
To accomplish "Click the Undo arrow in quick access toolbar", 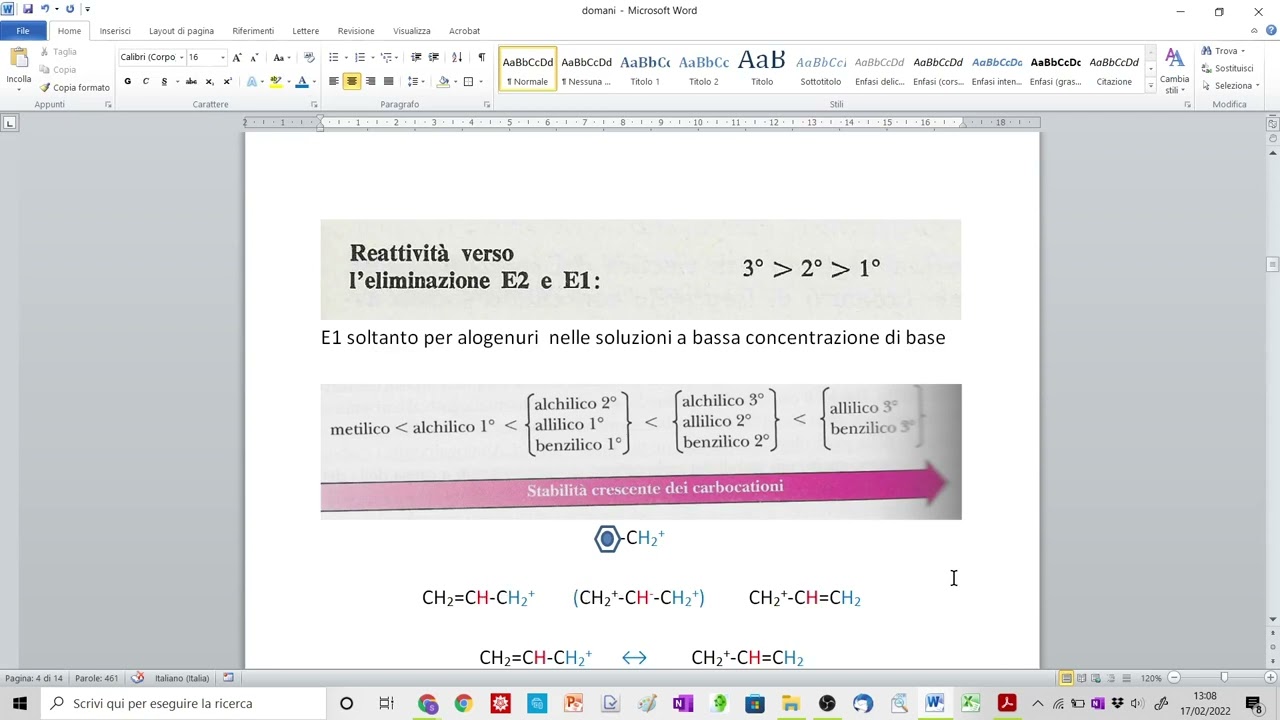I will point(44,9).
